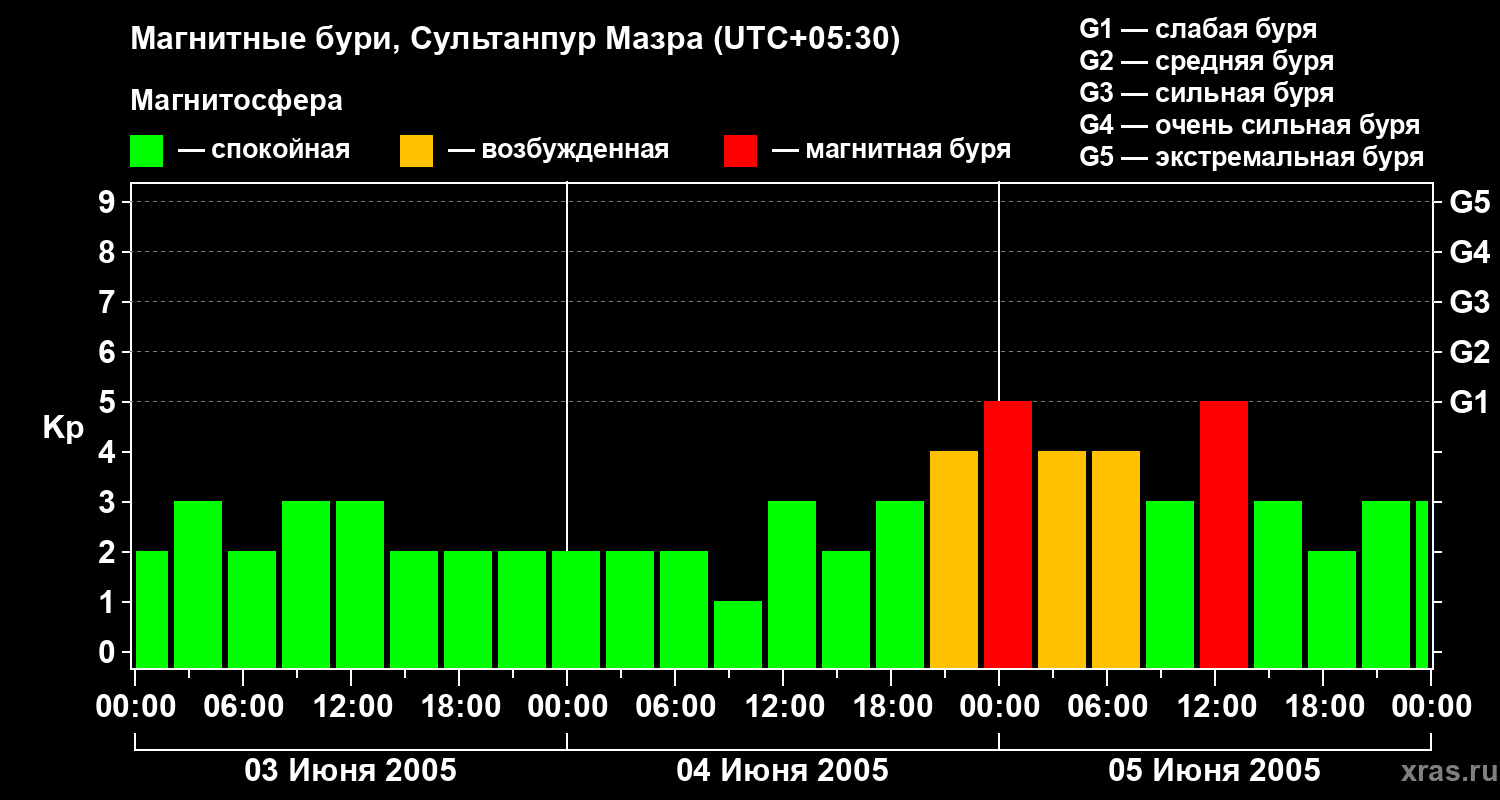Click the orange 'возбужденная' legend swatch

click(416, 151)
